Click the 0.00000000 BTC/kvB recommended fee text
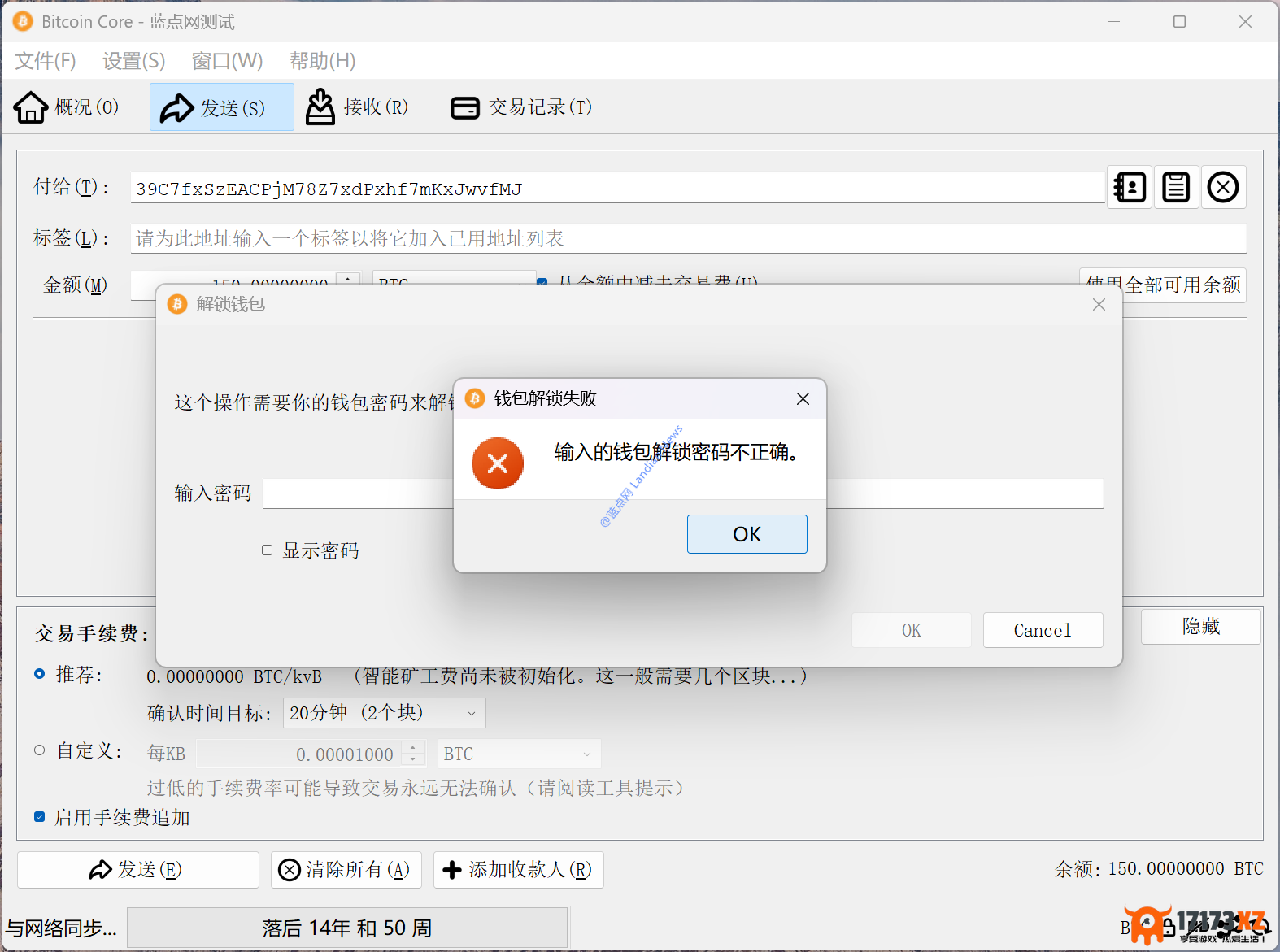 [234, 676]
